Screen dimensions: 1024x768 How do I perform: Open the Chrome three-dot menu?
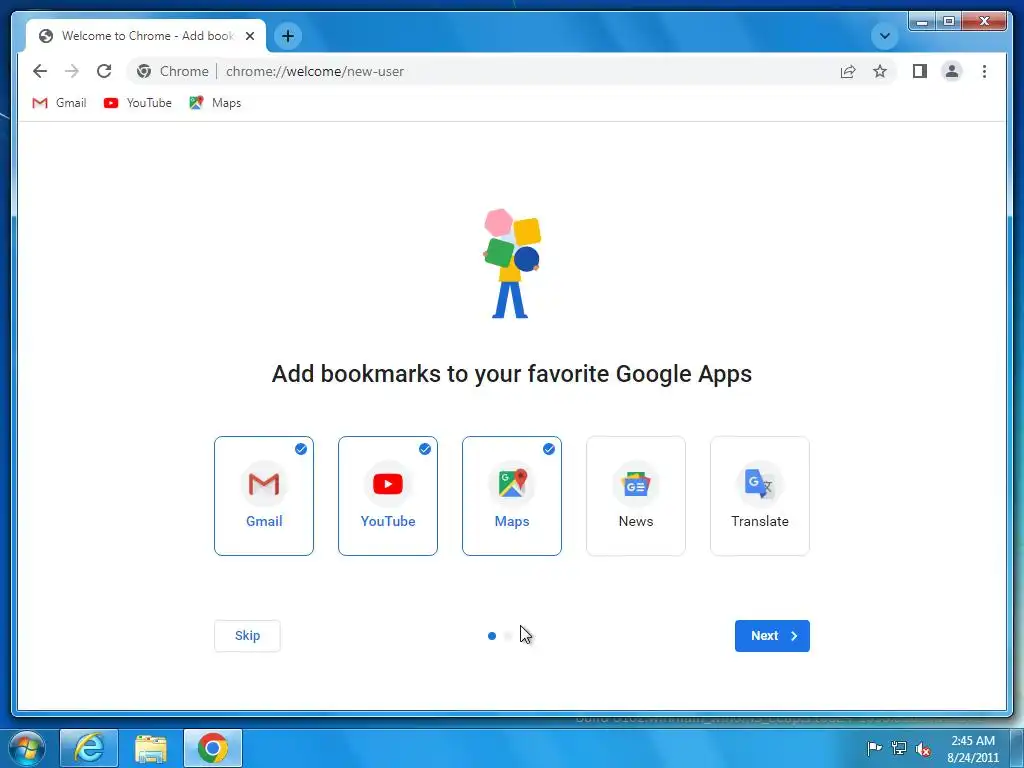tap(984, 71)
